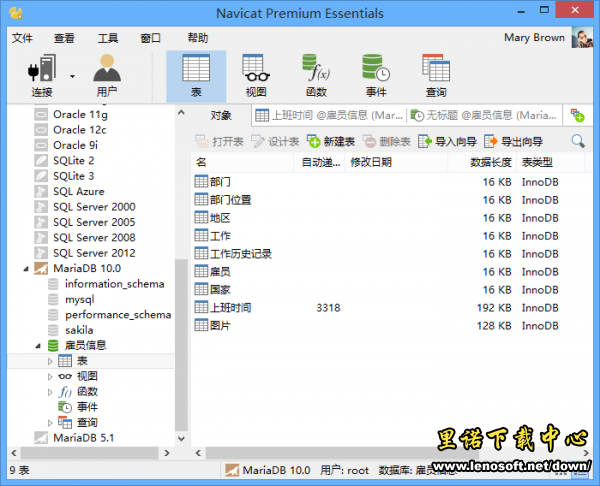Open the 连接 connection tool
600x486 pixels.
pyautogui.click(x=42, y=75)
